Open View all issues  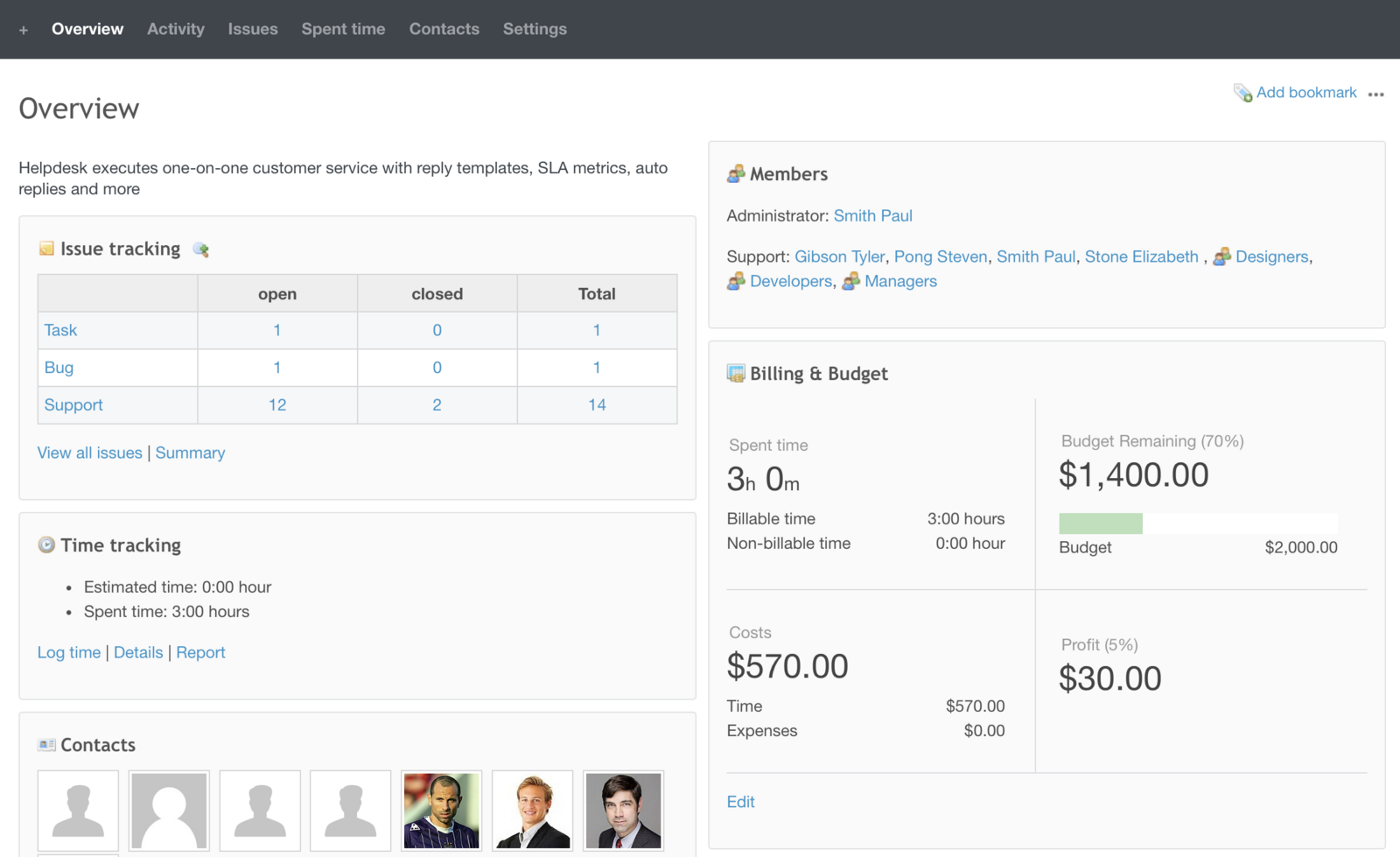click(89, 453)
